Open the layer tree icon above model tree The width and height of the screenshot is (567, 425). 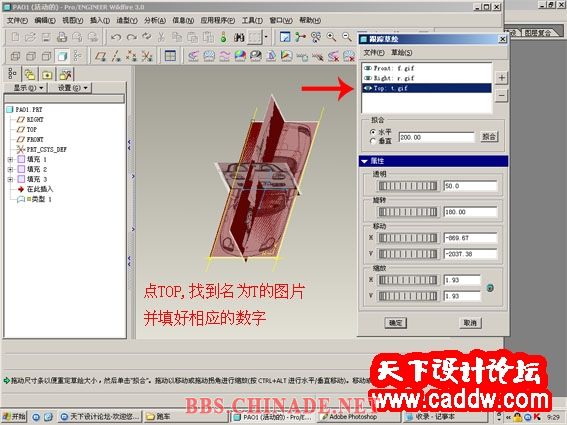pyautogui.click(x=30, y=75)
